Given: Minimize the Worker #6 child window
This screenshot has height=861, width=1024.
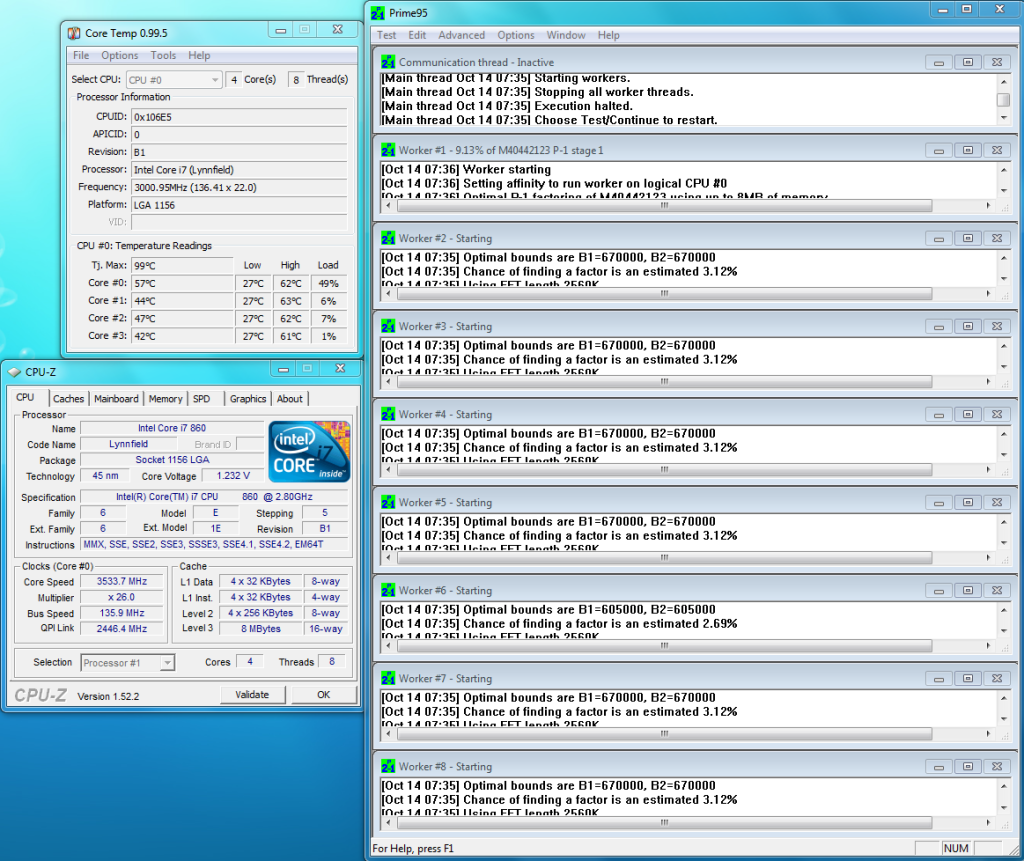Looking at the screenshot, I should pyautogui.click(x=939, y=590).
